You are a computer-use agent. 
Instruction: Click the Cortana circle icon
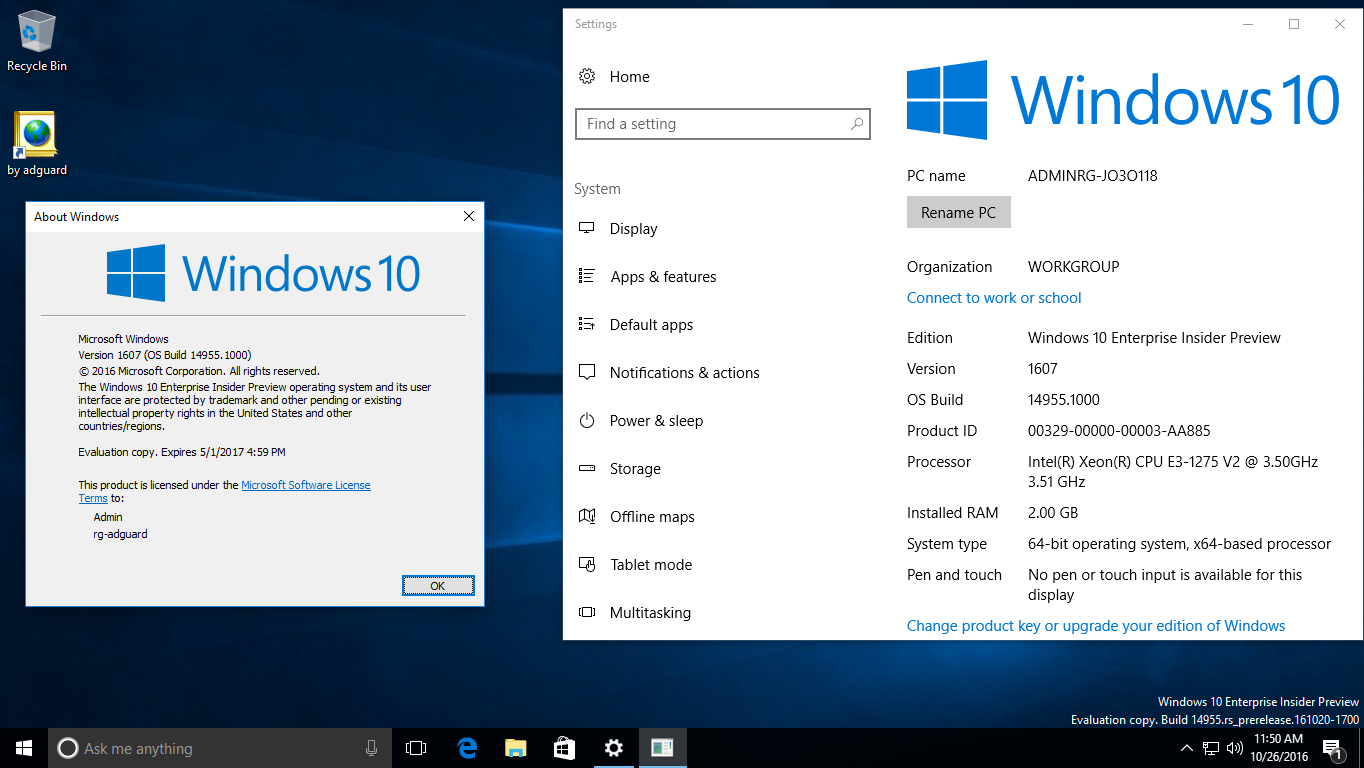tap(68, 748)
